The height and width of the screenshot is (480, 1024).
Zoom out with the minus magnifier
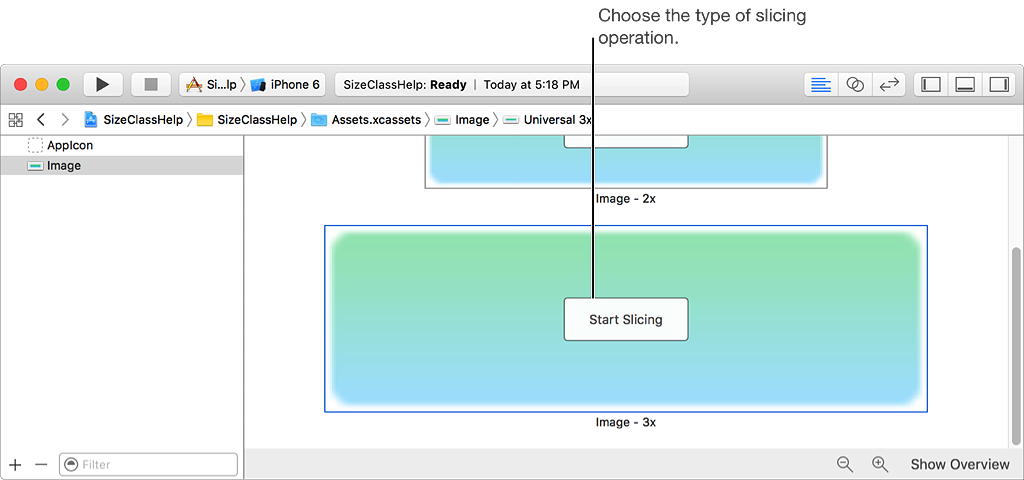845,464
